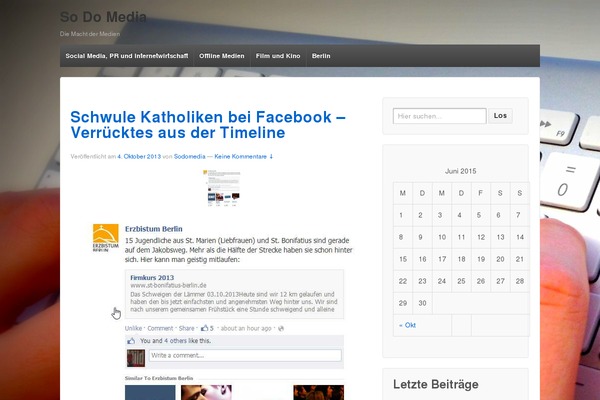Focus the Hier suchen search field
The height and width of the screenshot is (400, 600).
pyautogui.click(x=440, y=116)
